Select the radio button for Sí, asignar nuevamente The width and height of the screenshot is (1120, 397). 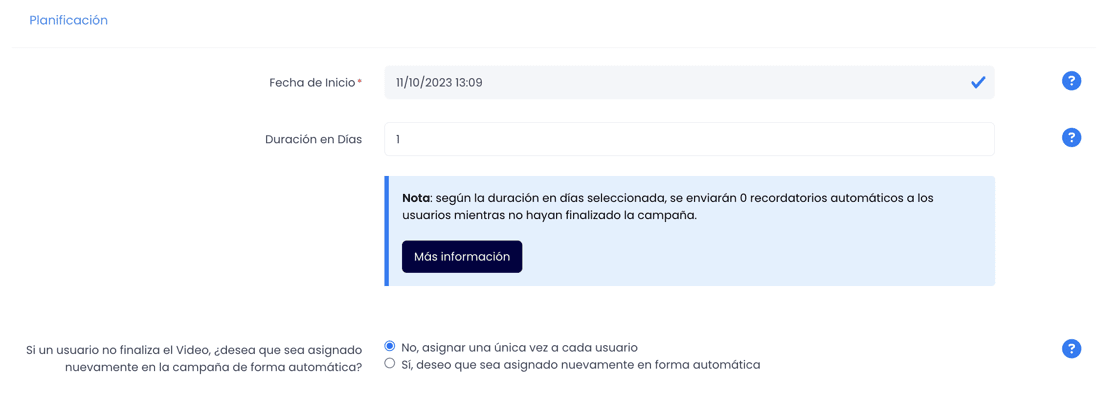pos(389,363)
